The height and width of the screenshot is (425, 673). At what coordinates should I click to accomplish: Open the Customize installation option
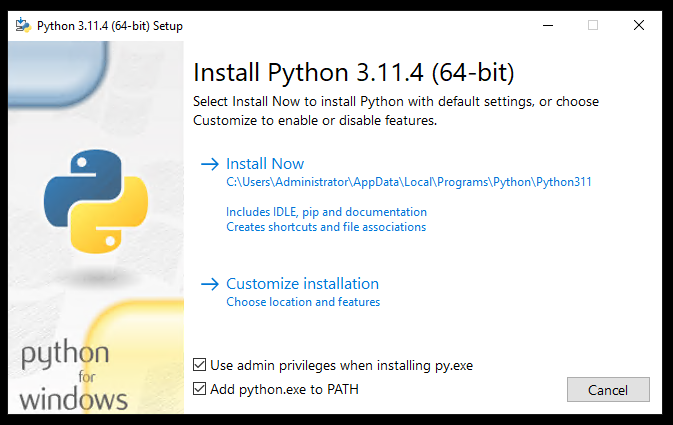(x=302, y=284)
